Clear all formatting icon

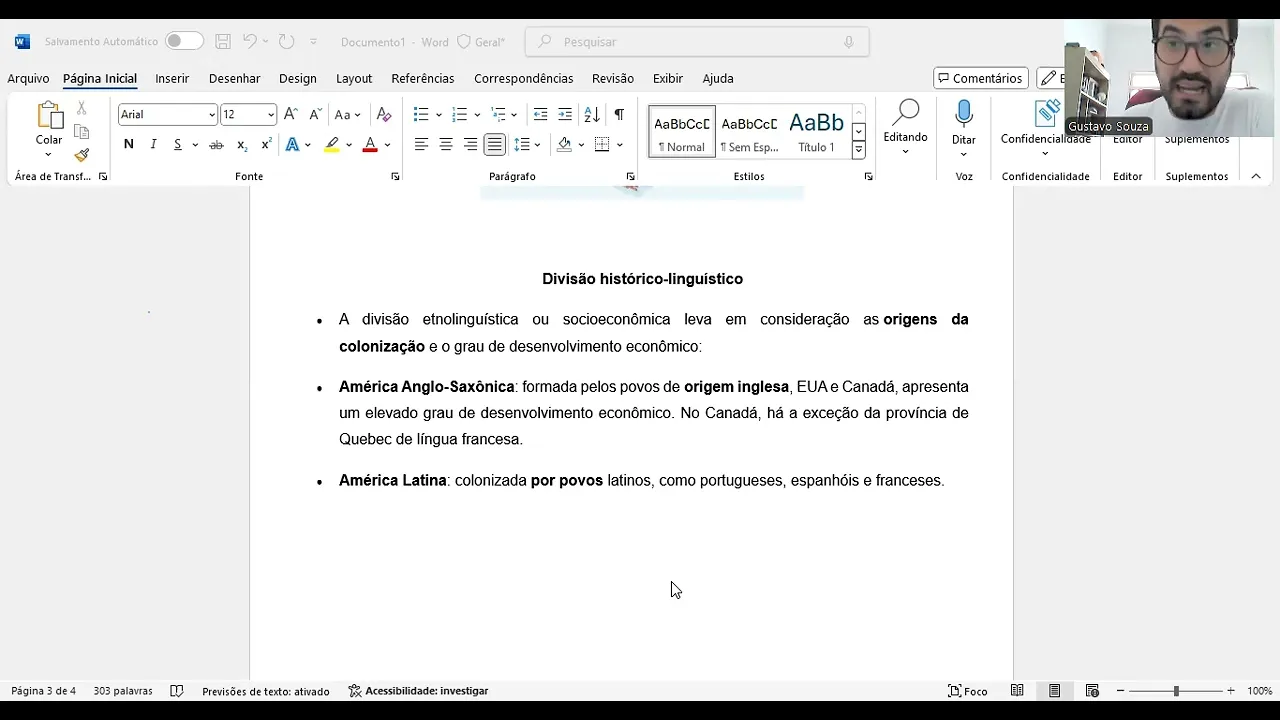click(x=384, y=114)
